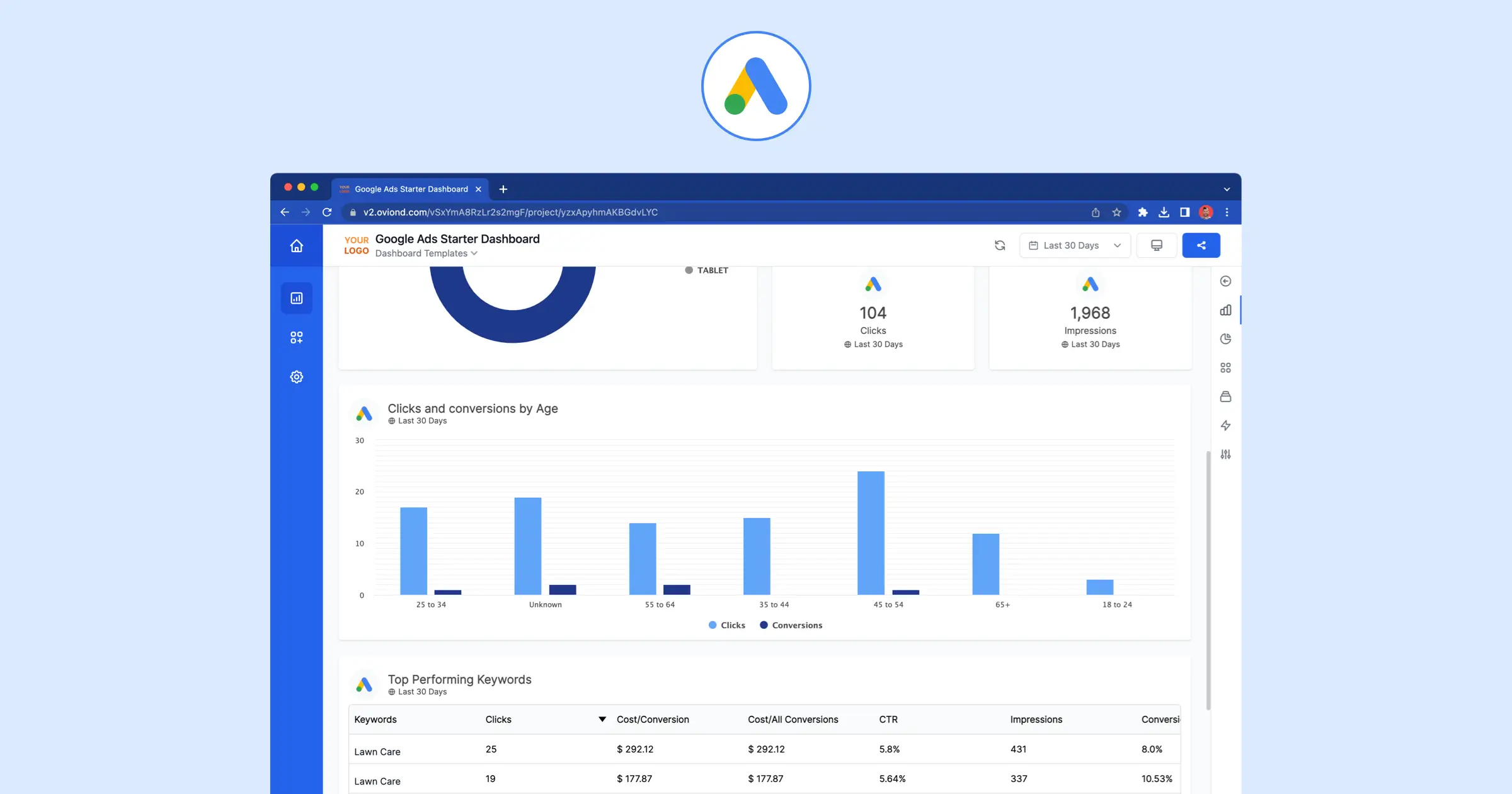
Task: Click the 65+ Clicks bar
Action: point(985,564)
